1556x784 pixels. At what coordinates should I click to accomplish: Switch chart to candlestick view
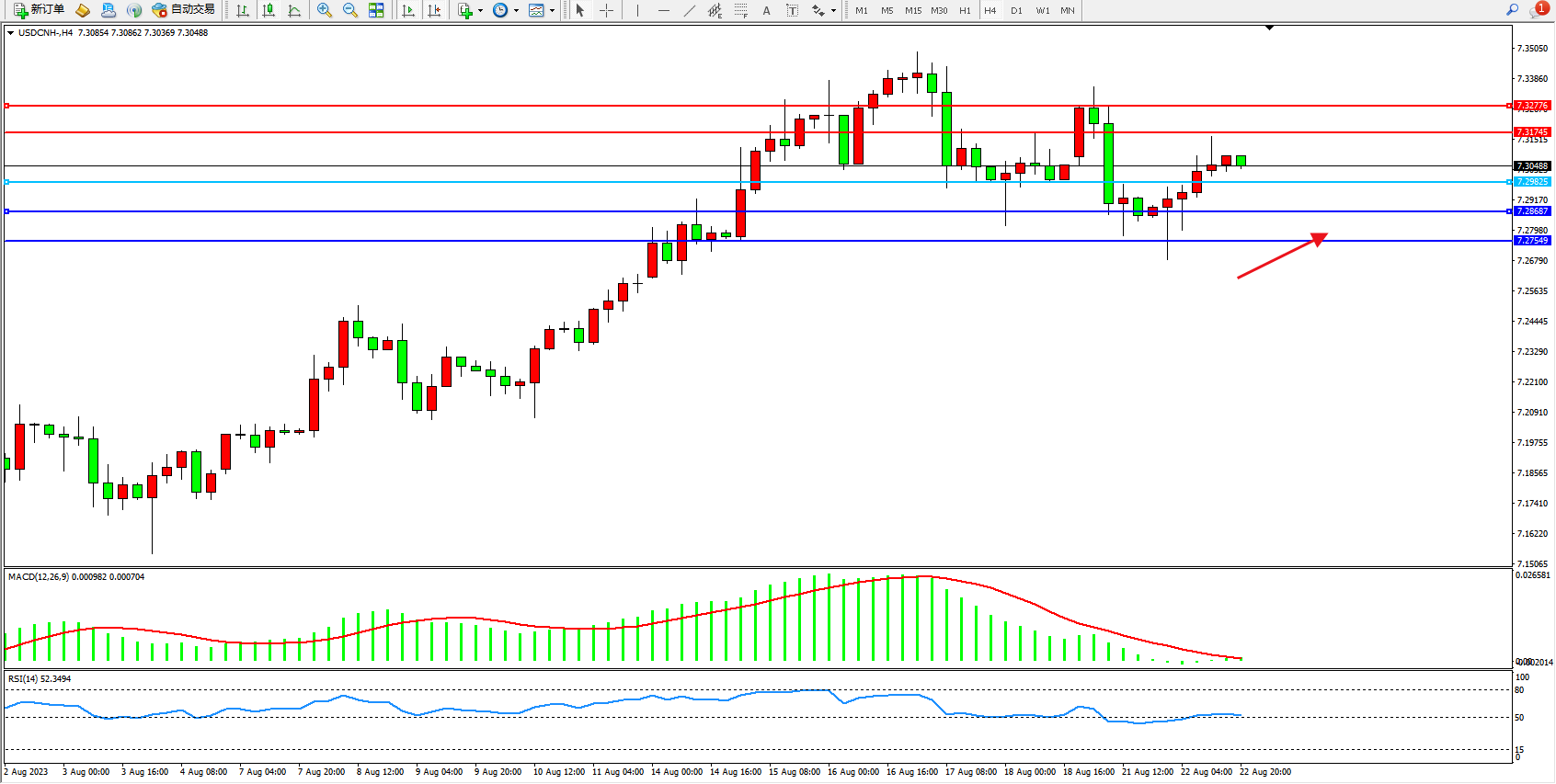click(x=269, y=10)
